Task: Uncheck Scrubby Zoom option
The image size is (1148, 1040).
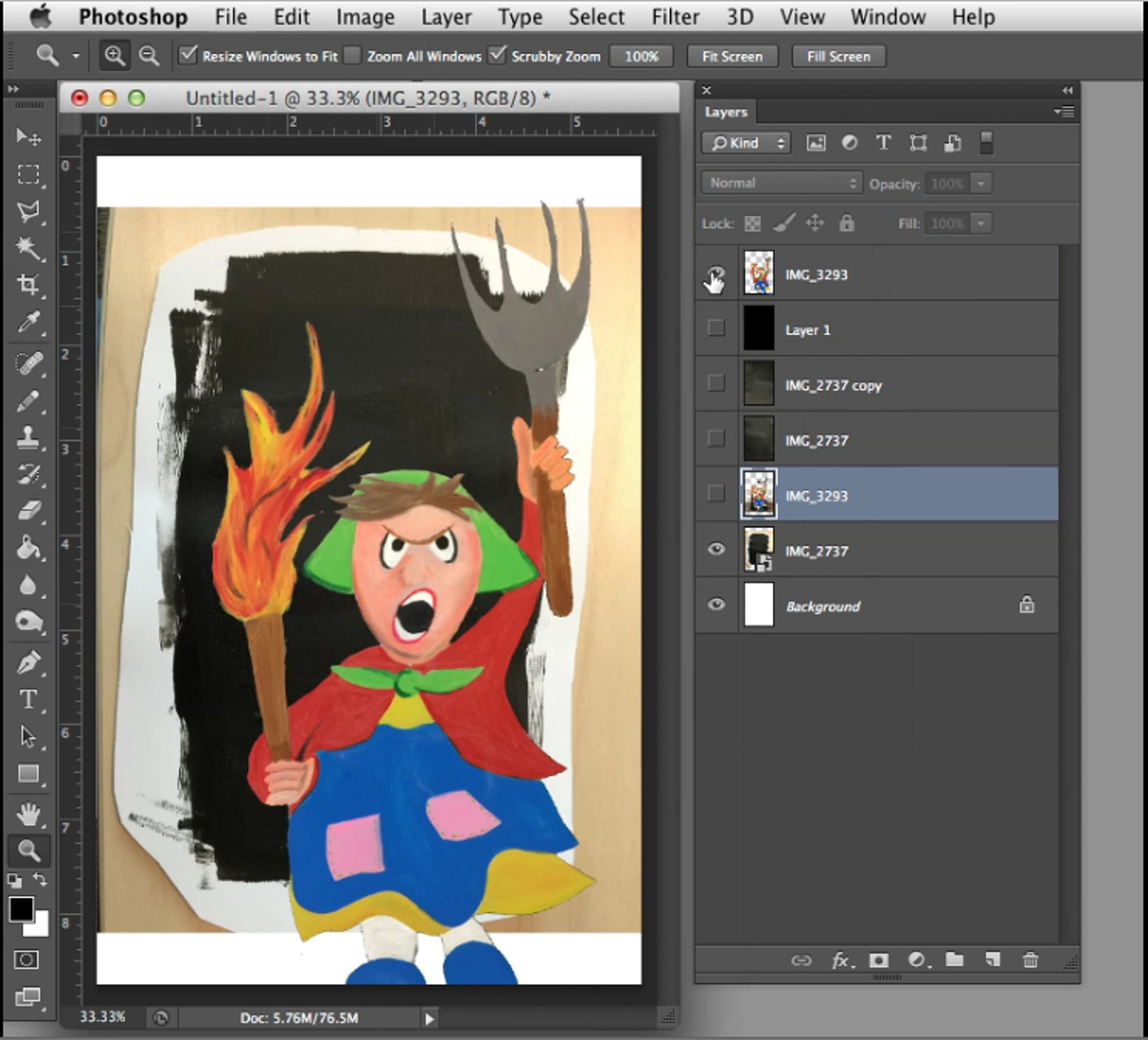Action: click(497, 56)
